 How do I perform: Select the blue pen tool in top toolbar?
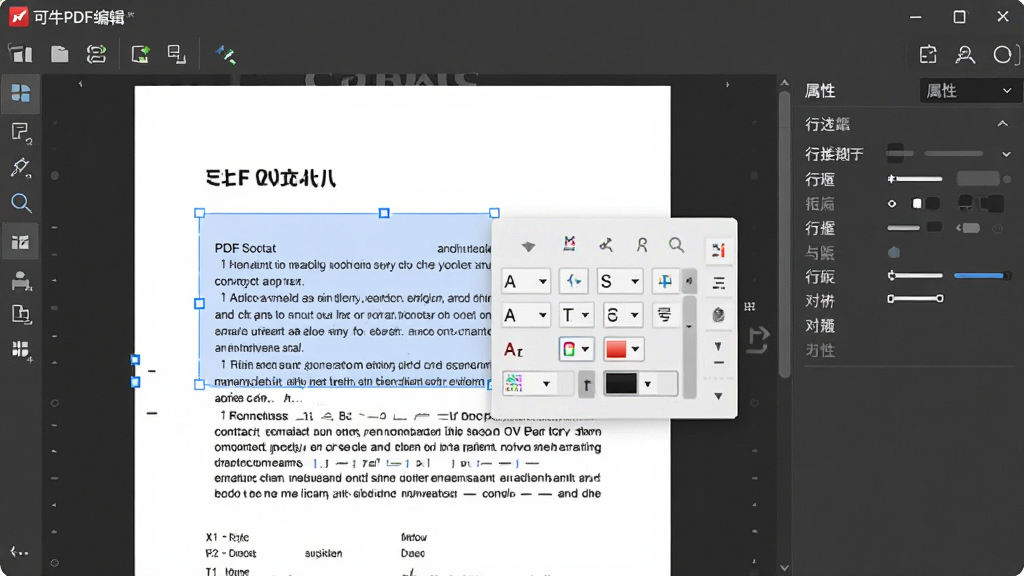226,54
